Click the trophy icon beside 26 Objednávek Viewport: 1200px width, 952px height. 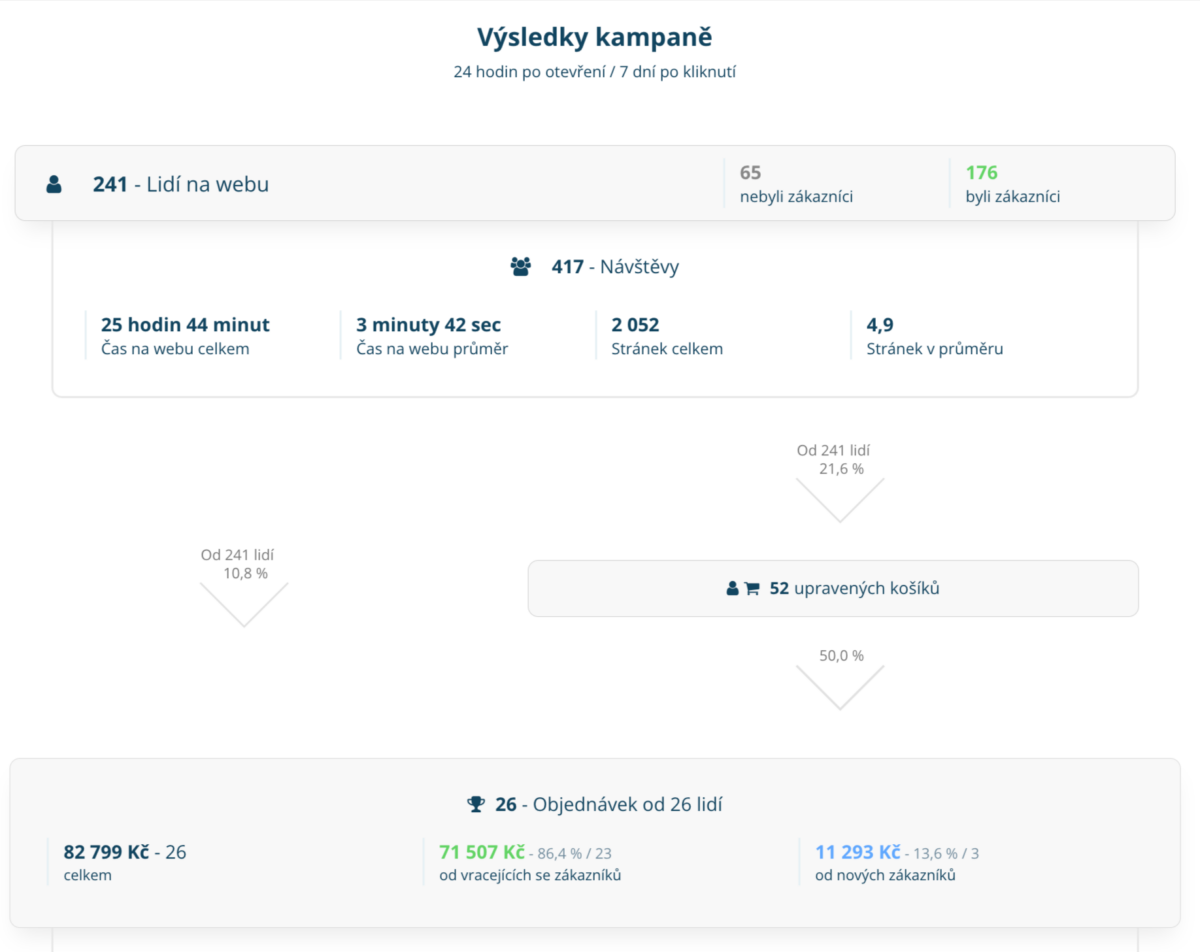click(476, 804)
